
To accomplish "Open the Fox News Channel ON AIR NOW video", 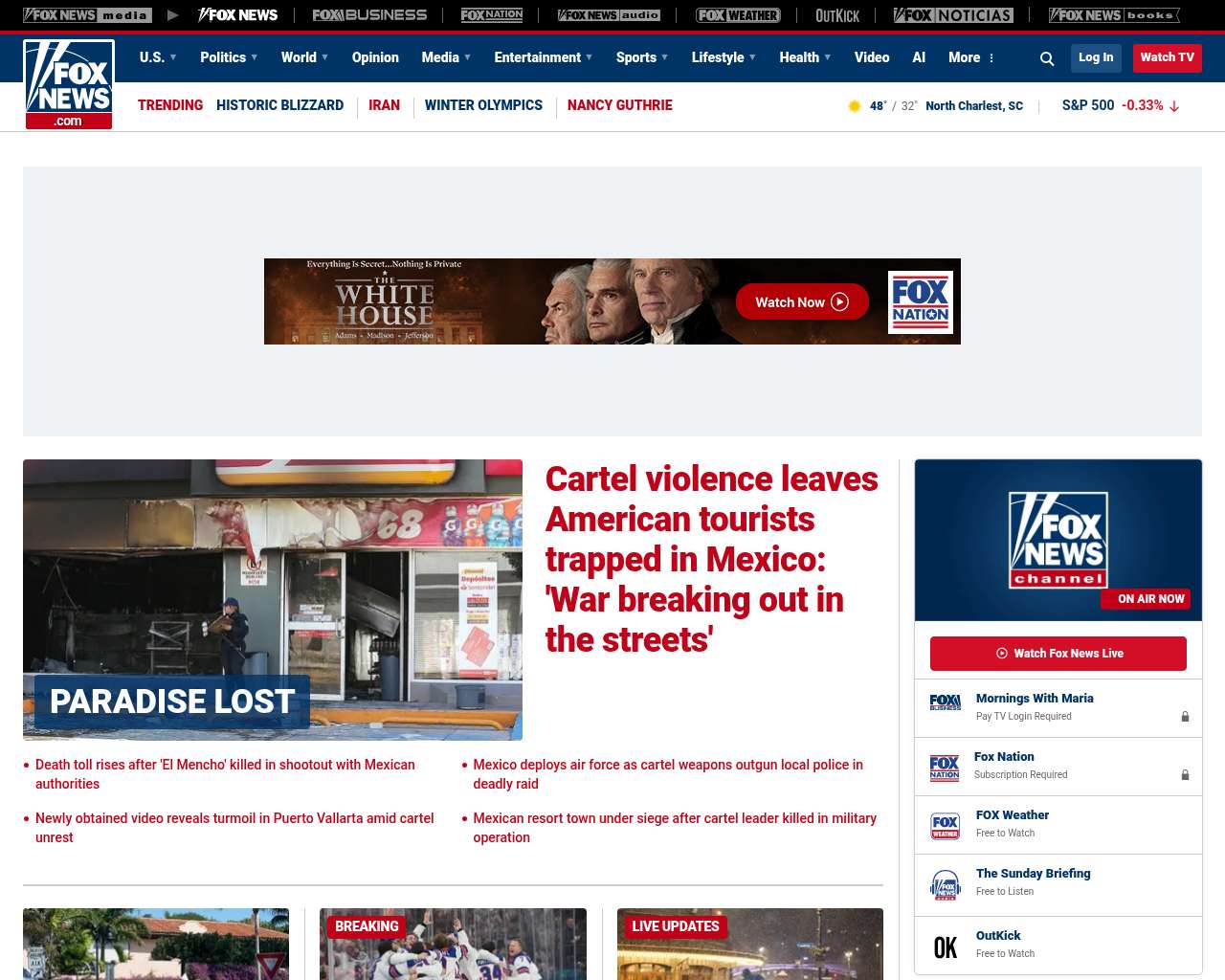I will point(1058,540).
